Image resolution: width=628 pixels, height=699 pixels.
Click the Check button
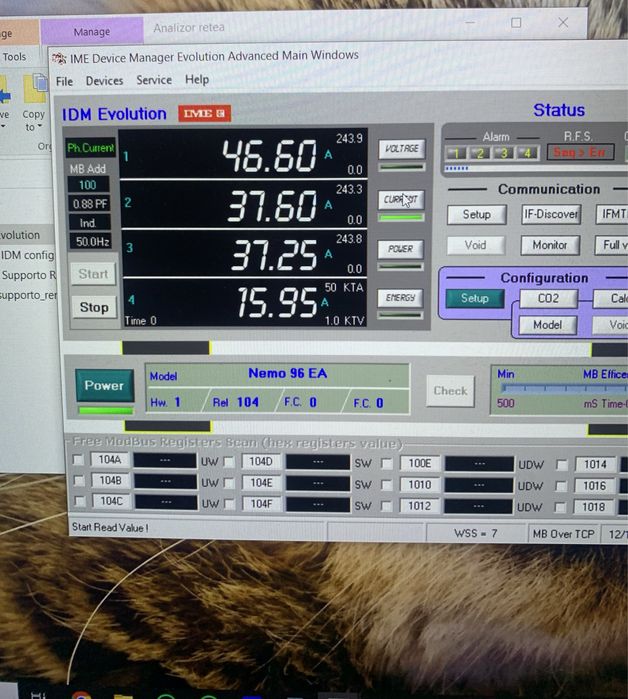pyautogui.click(x=450, y=391)
